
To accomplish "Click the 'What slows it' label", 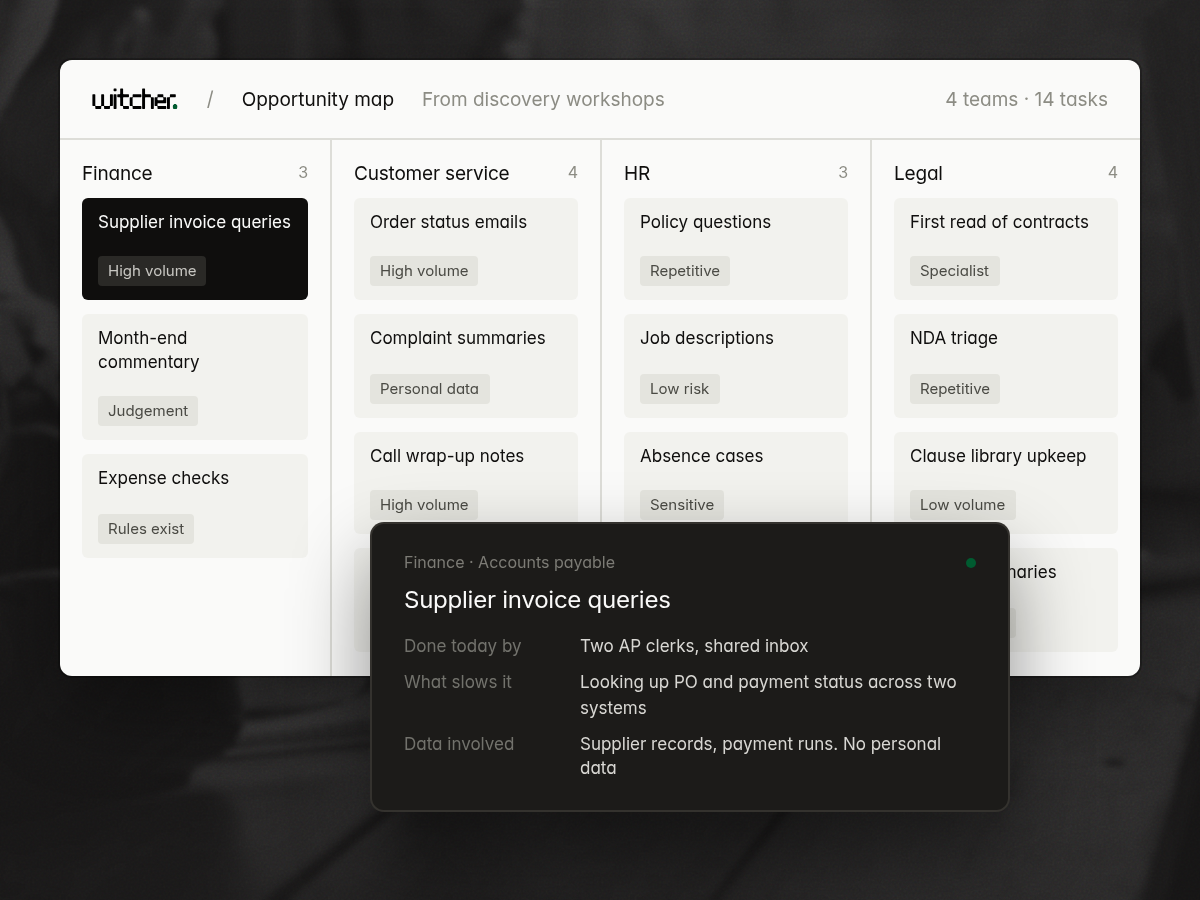I will pos(457,682).
